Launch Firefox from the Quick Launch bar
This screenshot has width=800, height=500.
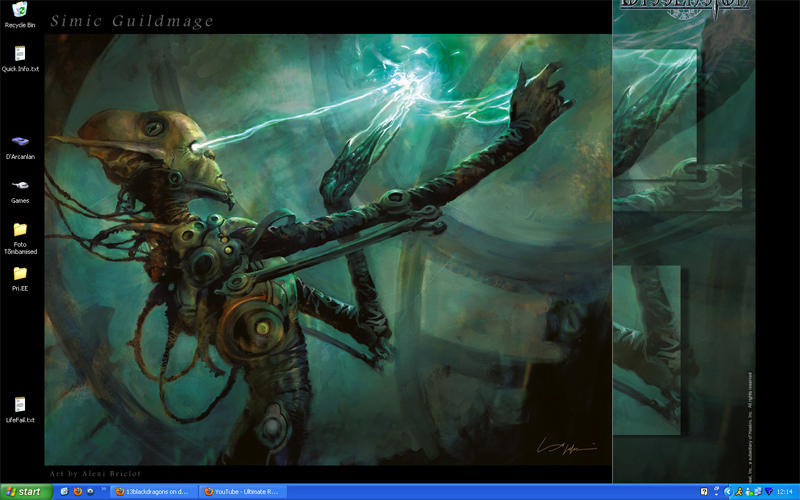point(78,491)
